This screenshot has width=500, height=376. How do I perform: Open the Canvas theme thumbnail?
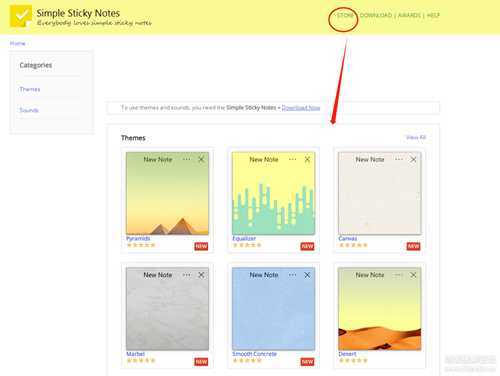[380, 193]
